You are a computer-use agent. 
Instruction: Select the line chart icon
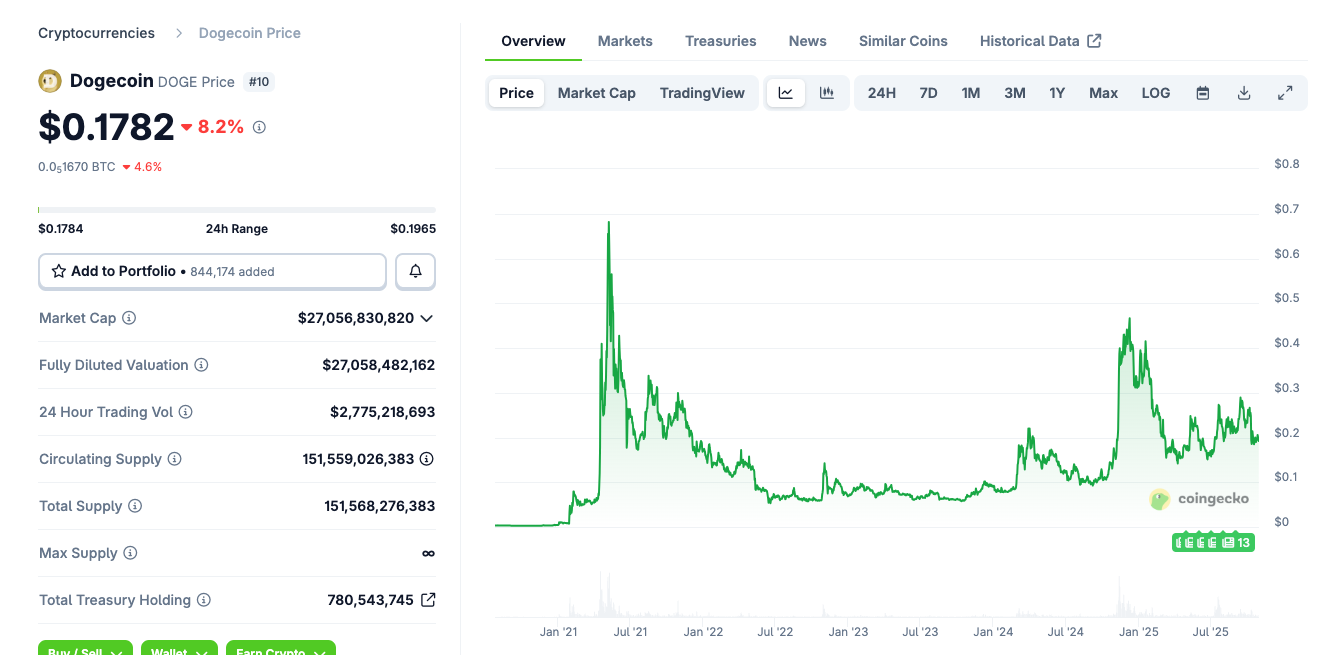(786, 92)
